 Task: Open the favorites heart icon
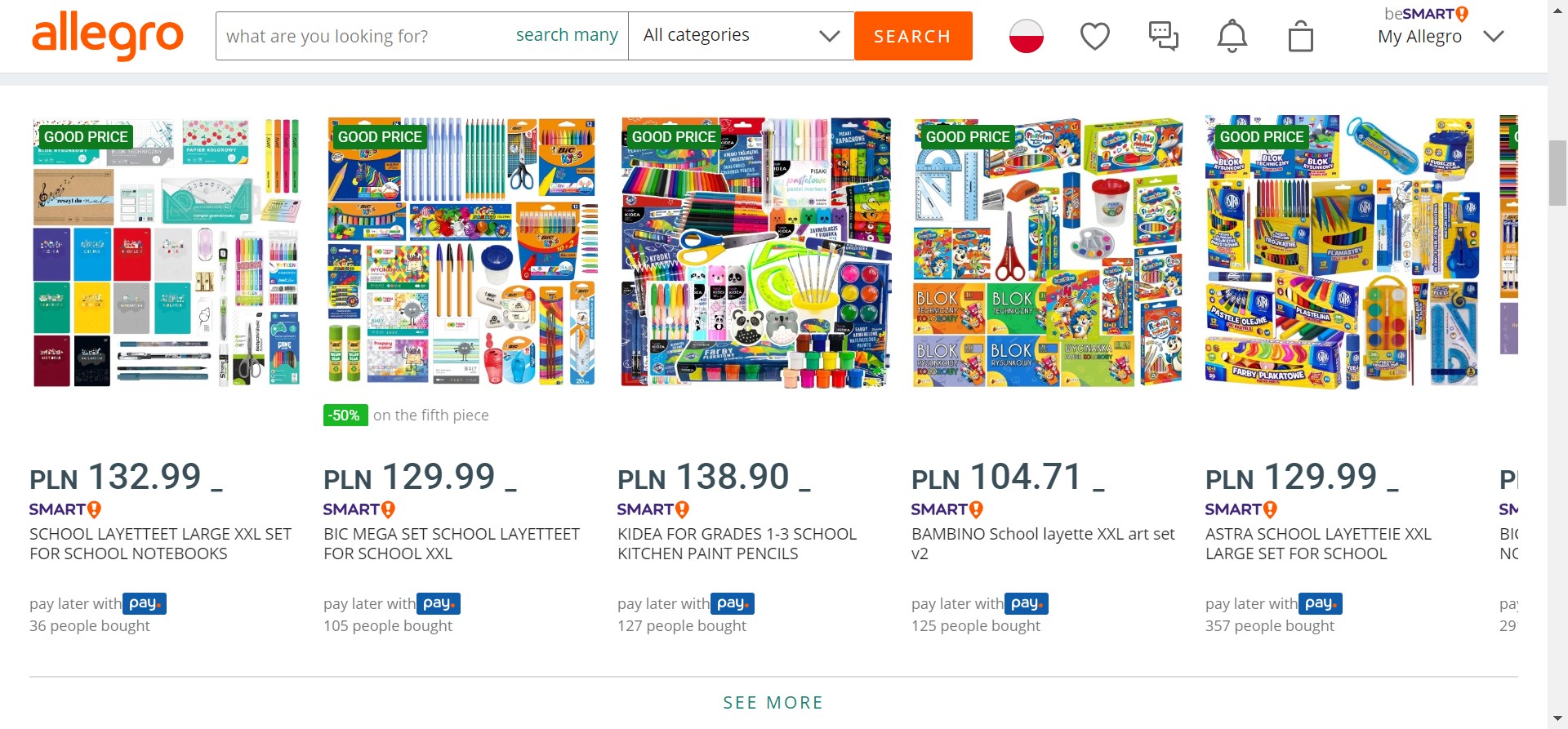(1094, 36)
